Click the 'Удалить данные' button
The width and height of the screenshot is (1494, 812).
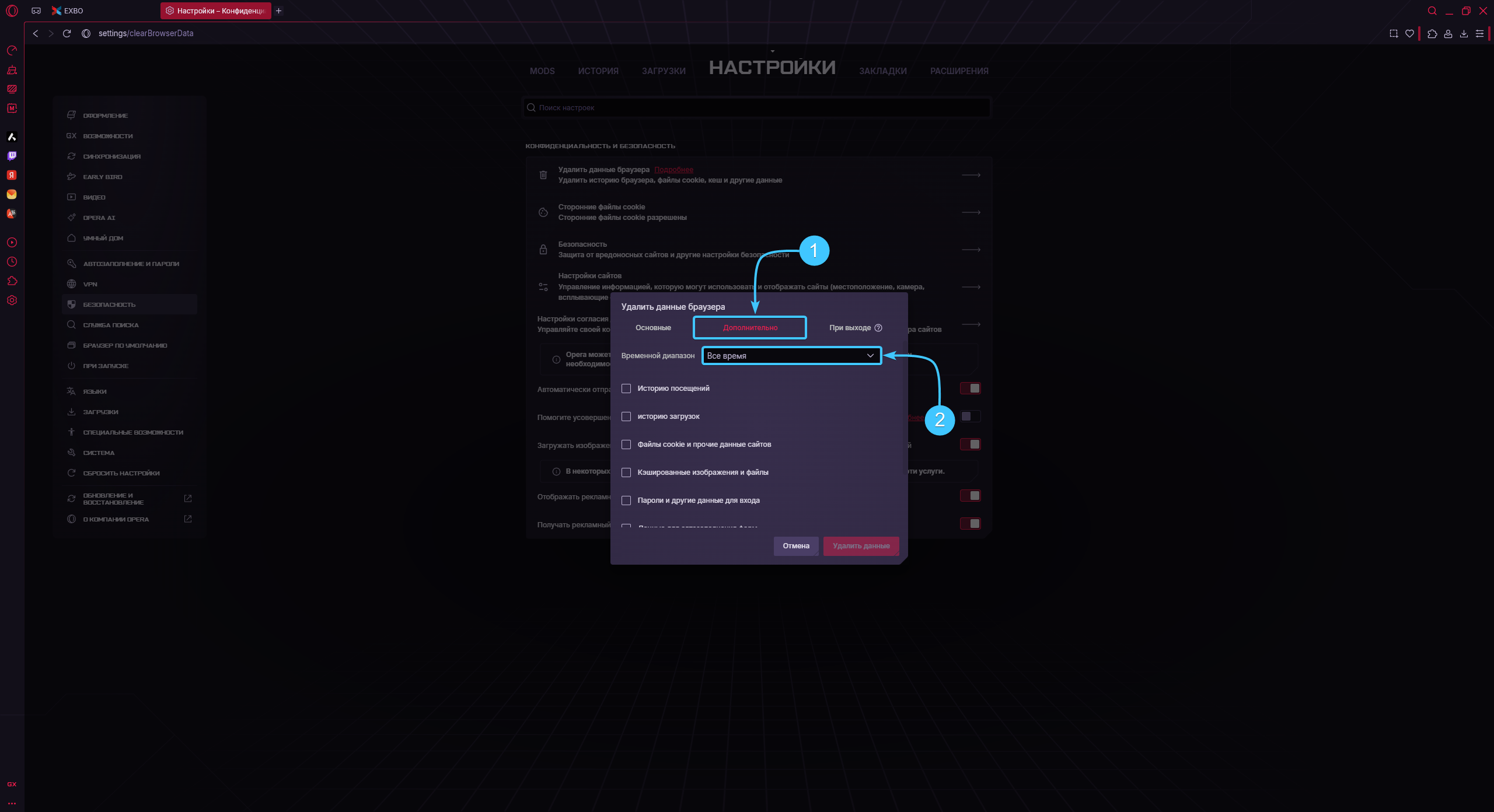(861, 546)
